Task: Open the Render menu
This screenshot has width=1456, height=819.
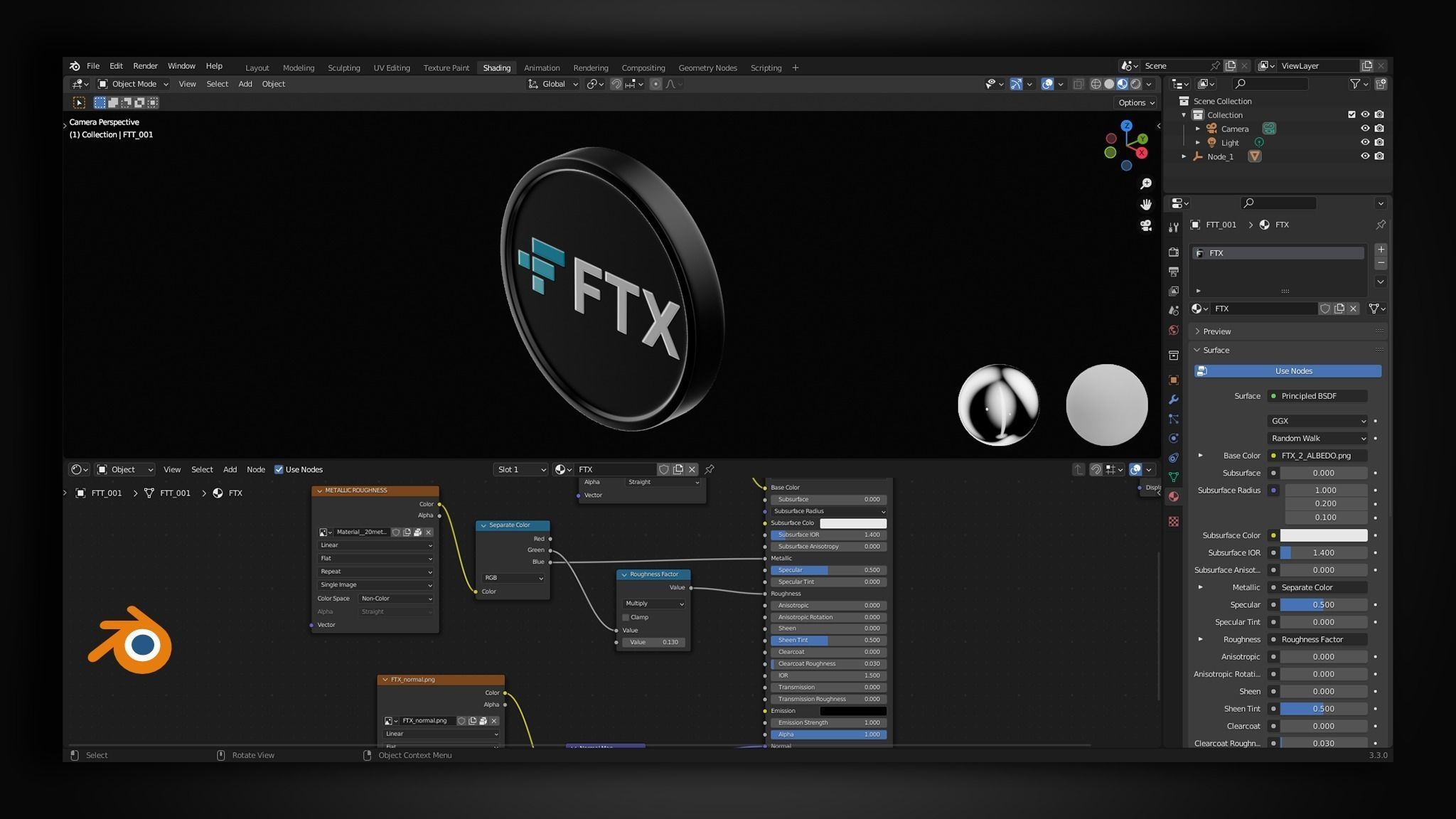Action: pos(145,66)
